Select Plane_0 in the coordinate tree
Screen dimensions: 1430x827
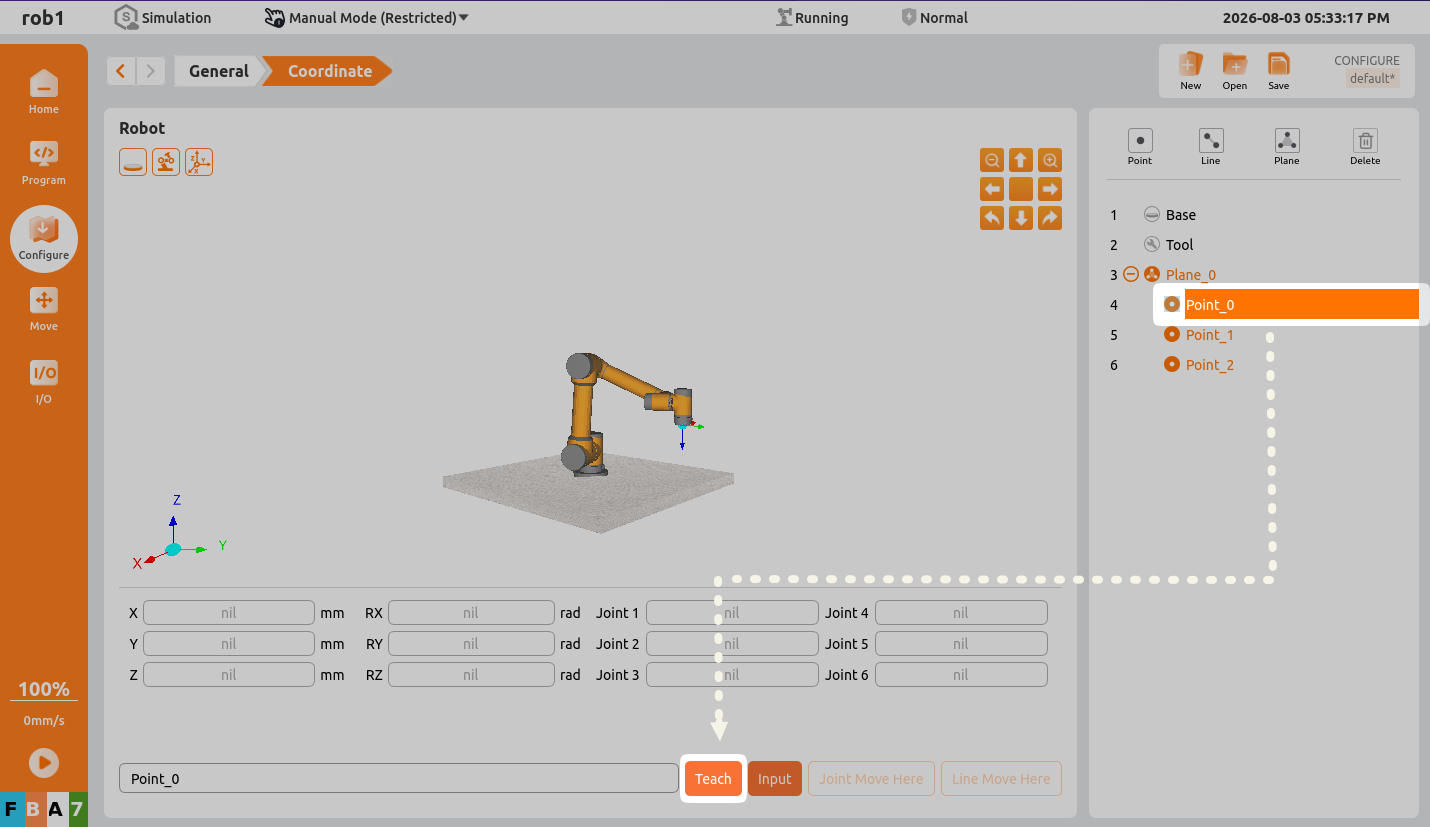[x=1191, y=275]
